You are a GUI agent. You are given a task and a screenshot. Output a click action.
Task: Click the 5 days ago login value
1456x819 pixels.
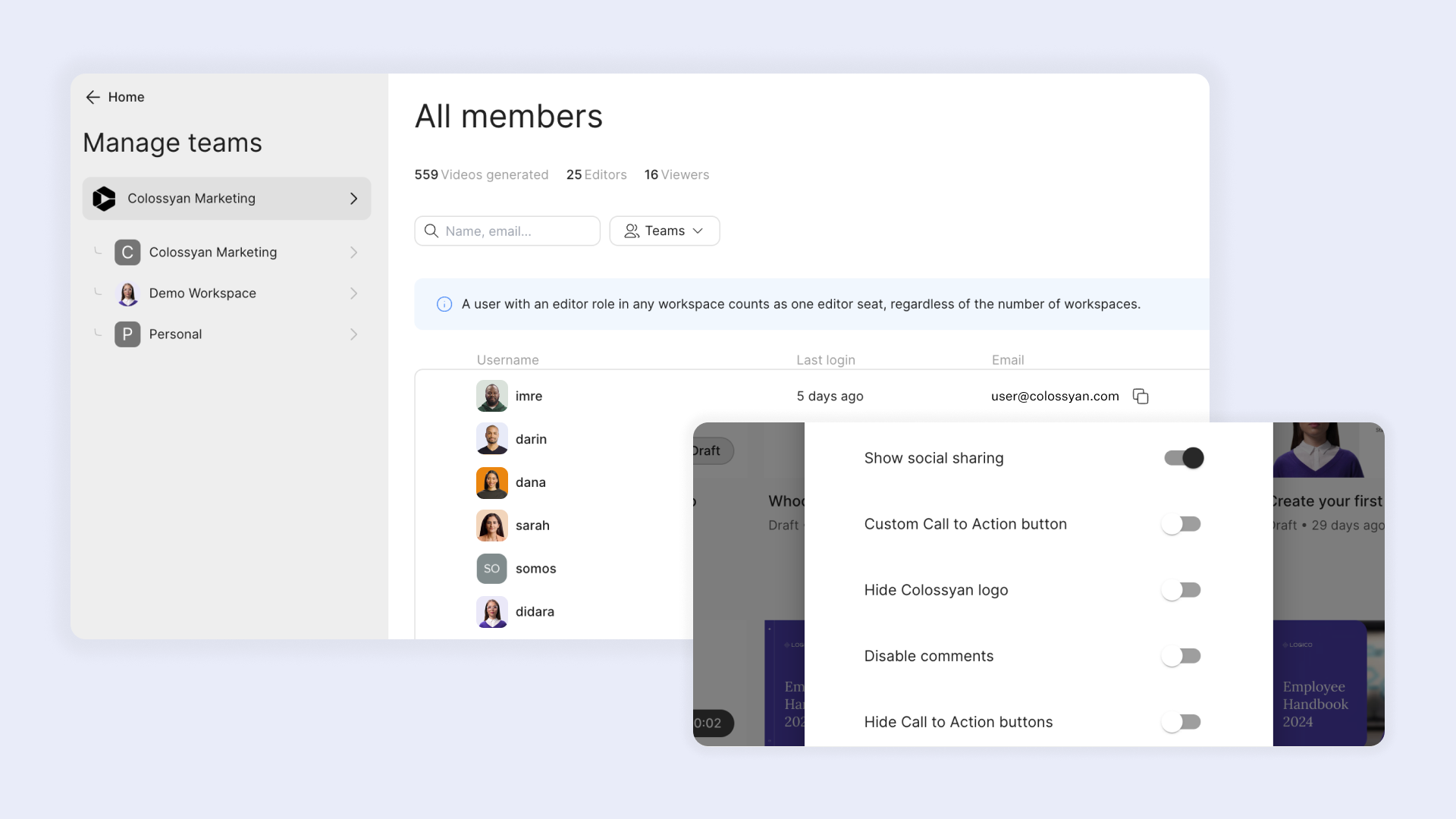tap(830, 396)
